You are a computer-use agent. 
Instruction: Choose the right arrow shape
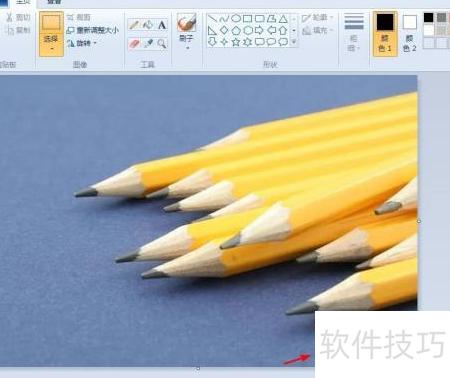(259, 30)
